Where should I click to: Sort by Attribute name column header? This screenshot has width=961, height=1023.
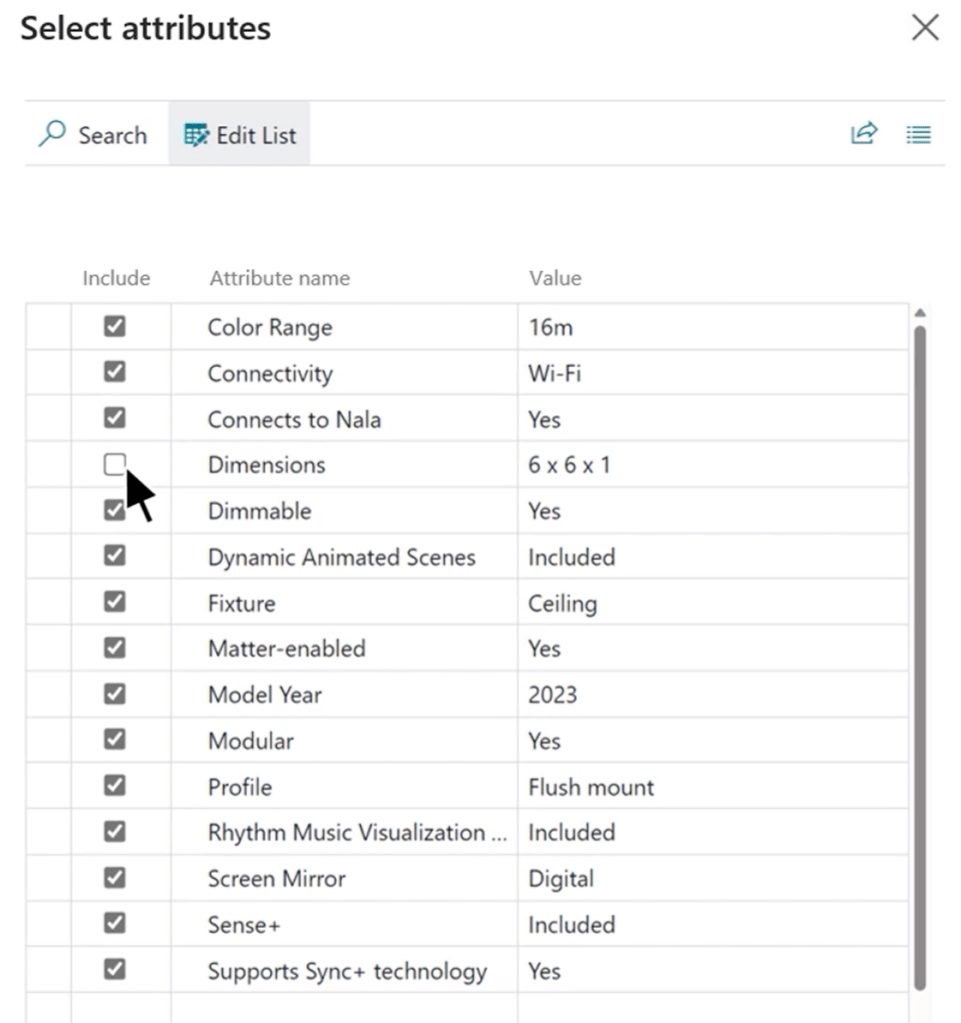coord(279,278)
